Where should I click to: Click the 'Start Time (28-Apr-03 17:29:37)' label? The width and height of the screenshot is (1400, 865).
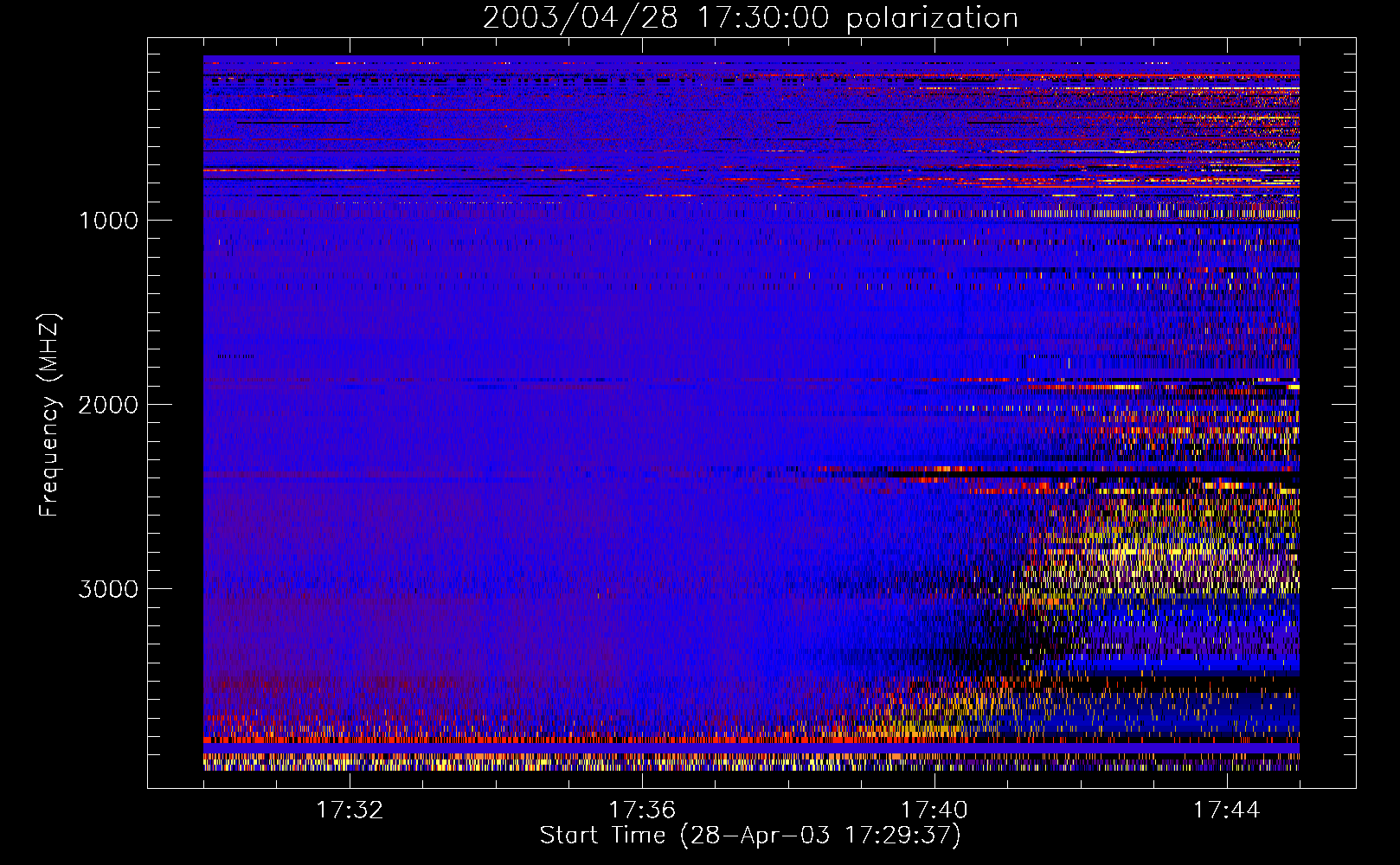click(750, 836)
